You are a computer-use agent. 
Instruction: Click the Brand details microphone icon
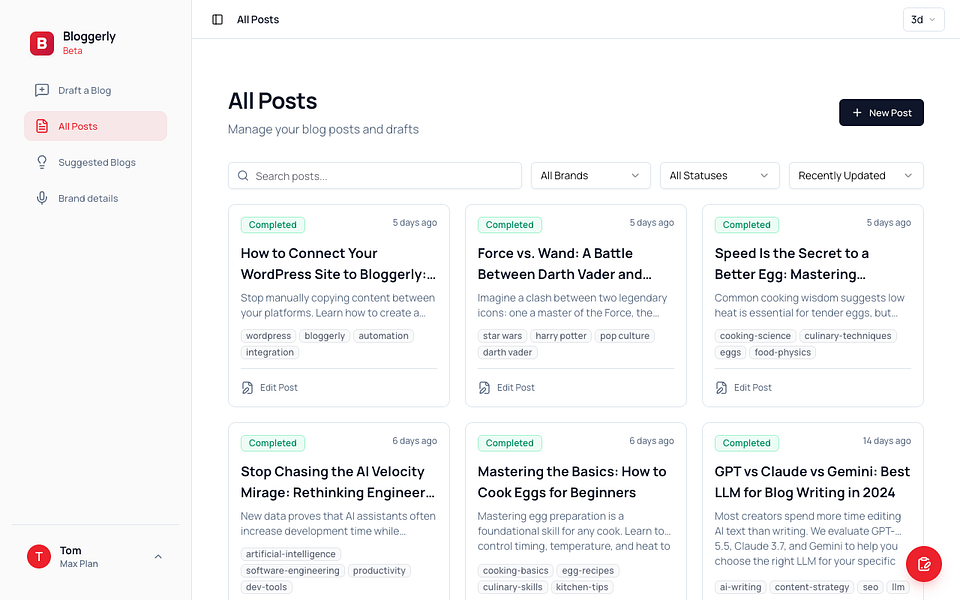[x=42, y=198]
